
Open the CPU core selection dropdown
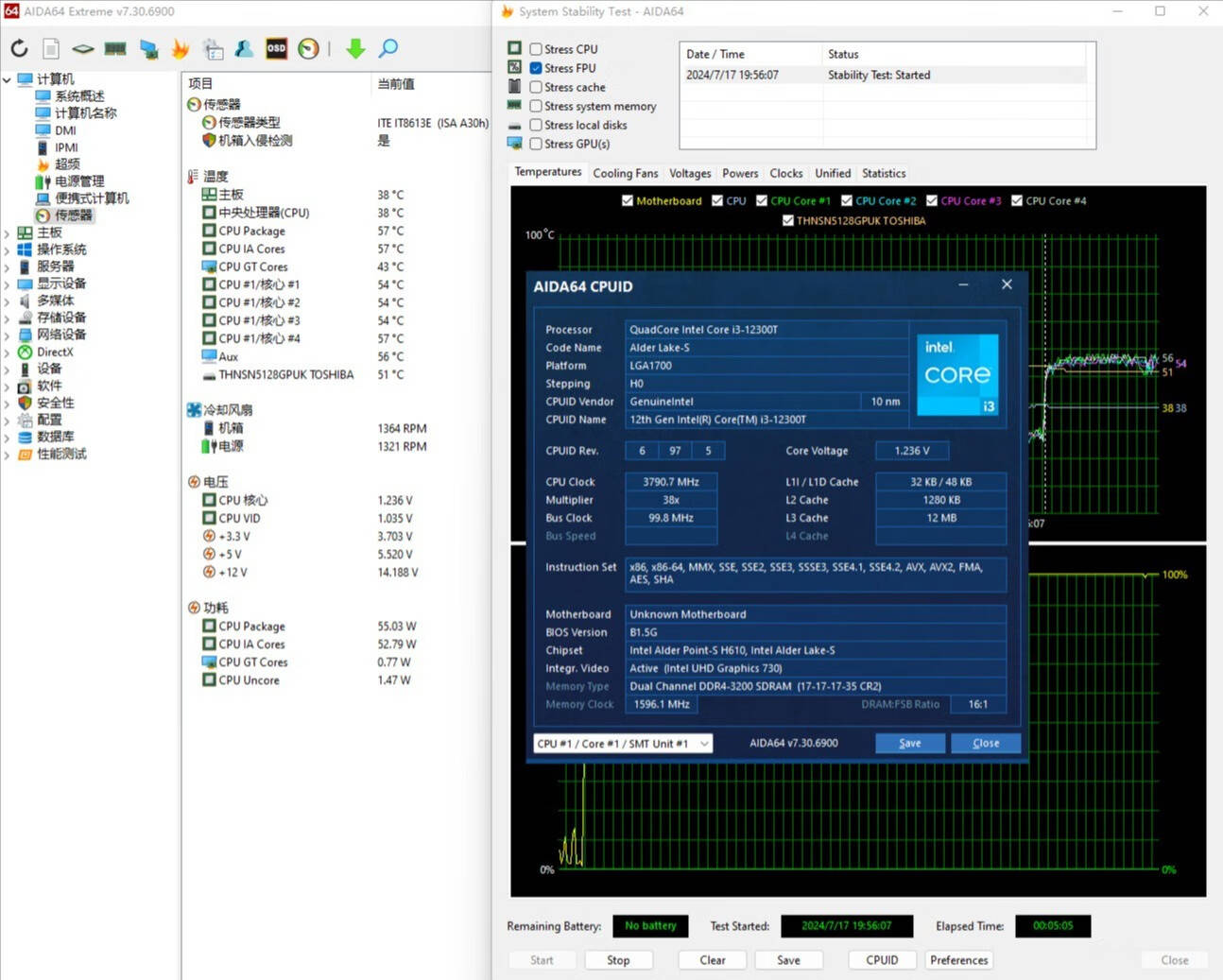[623, 744]
